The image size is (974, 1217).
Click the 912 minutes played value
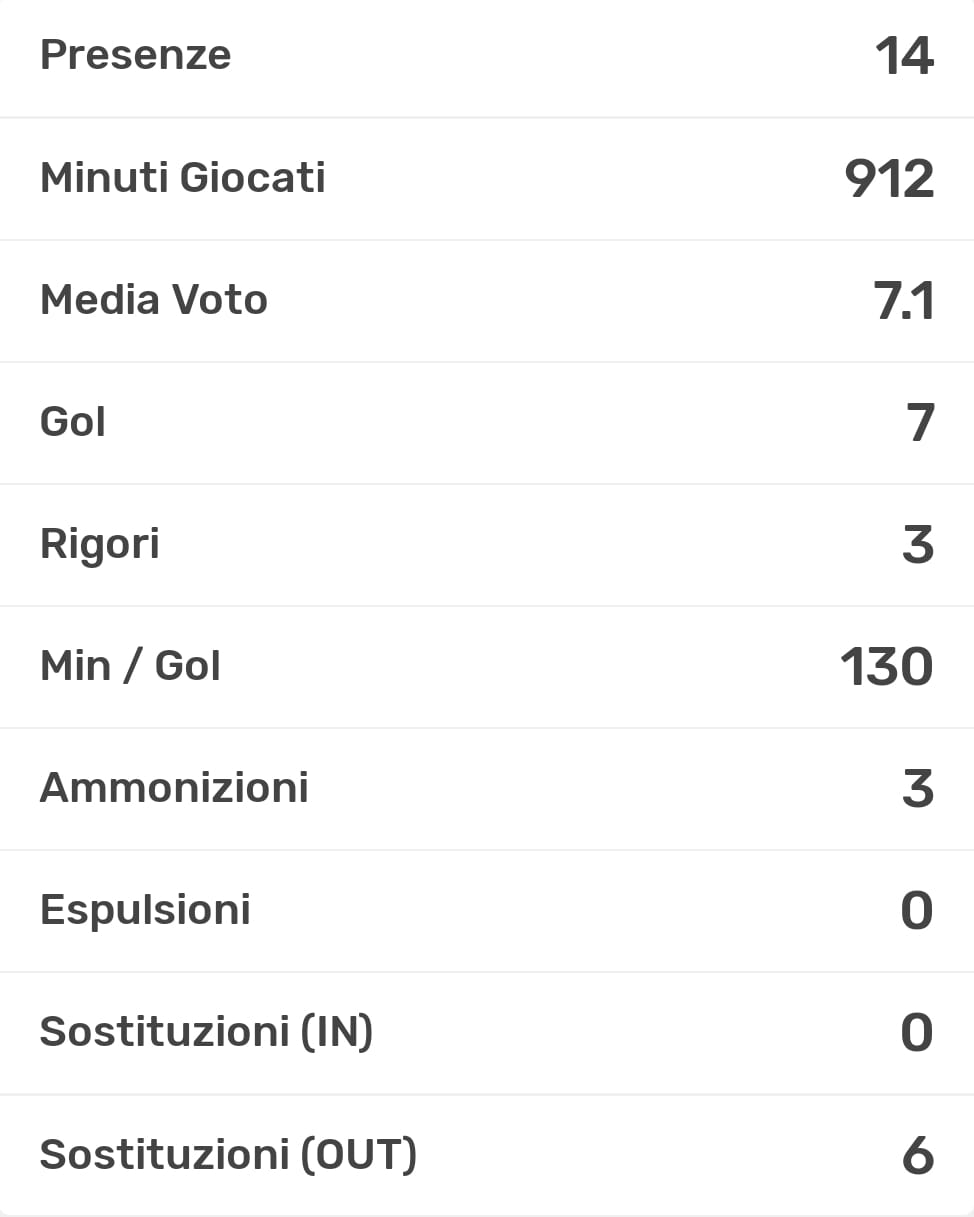[889, 179]
